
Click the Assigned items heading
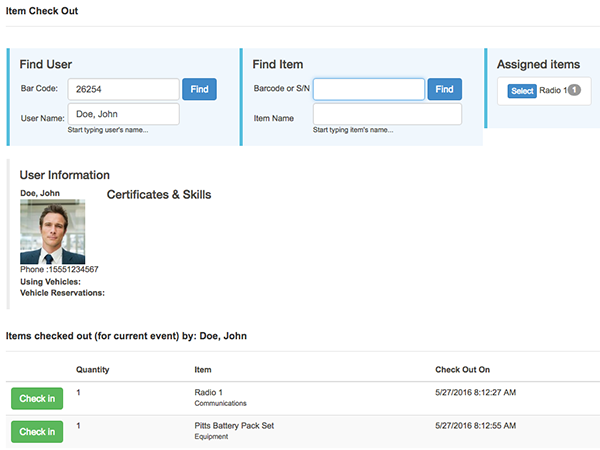pos(538,64)
